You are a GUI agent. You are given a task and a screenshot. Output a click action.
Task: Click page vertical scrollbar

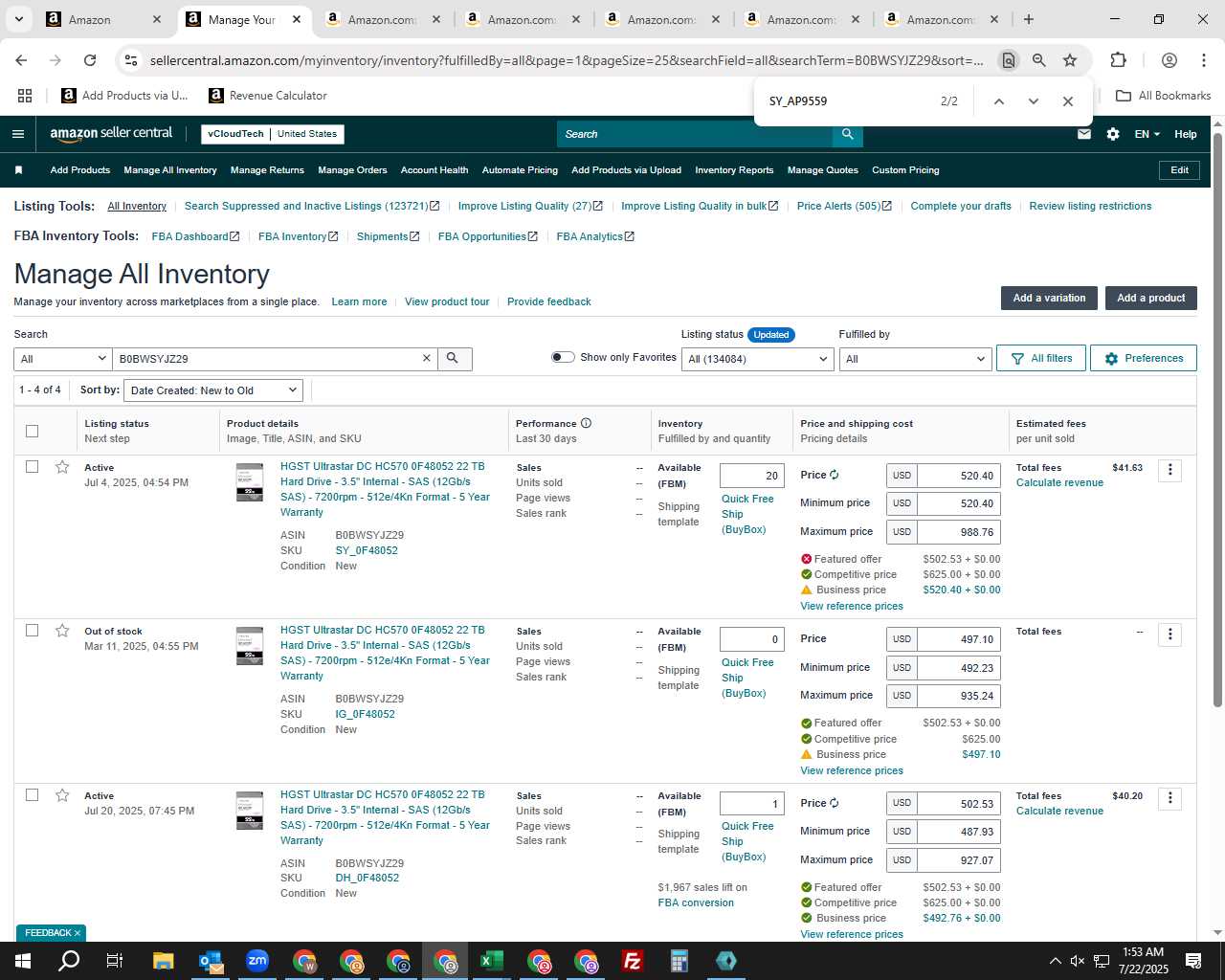[1217, 419]
